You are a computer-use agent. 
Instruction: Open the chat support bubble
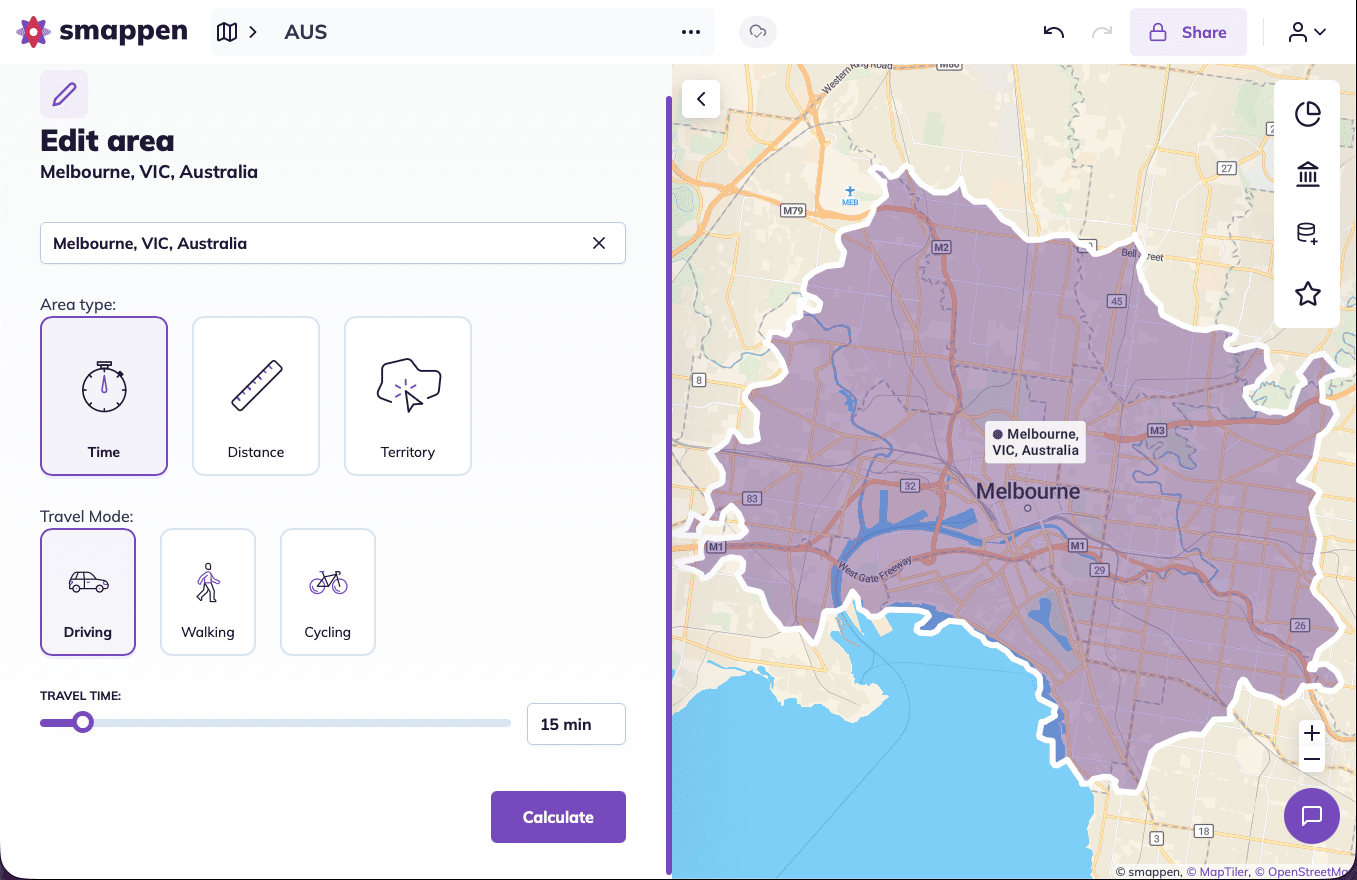[1312, 816]
